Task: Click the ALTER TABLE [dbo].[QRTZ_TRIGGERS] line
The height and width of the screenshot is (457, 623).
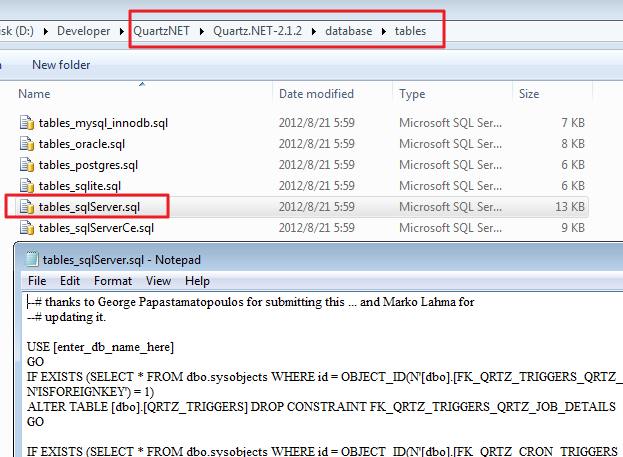Action: tap(321, 407)
